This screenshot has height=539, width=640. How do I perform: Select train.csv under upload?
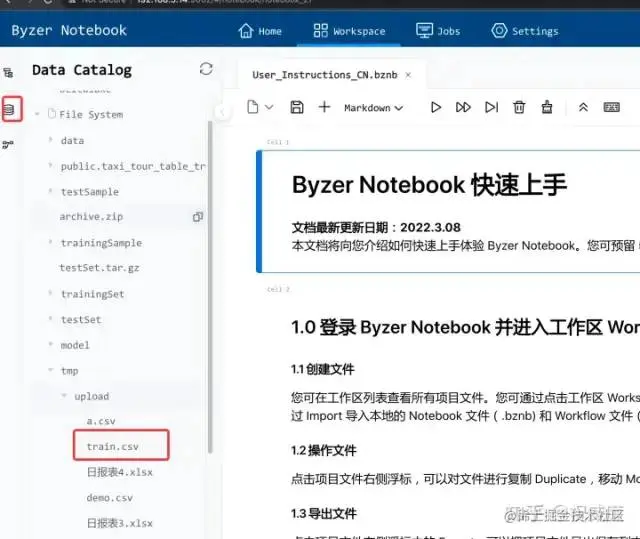coord(112,447)
